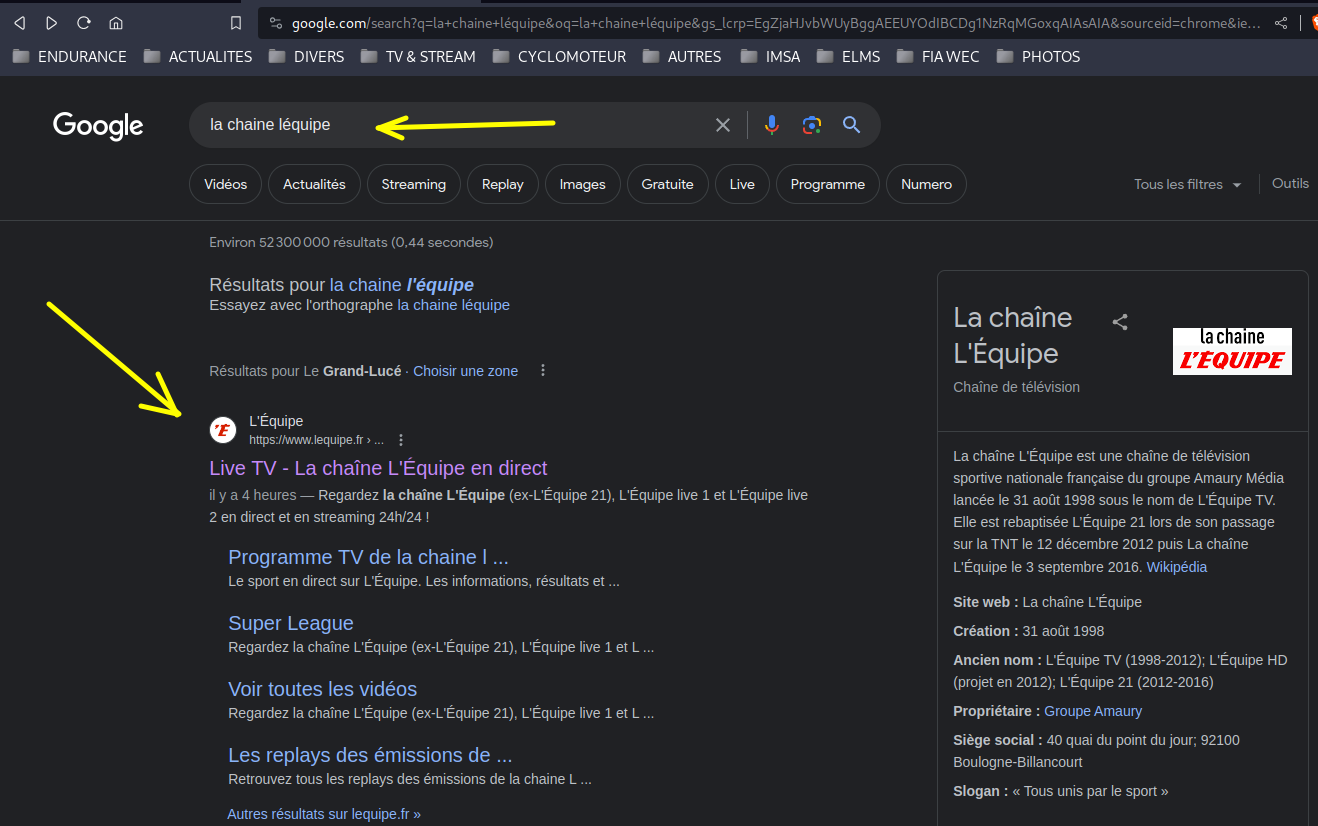Screen dimensions: 1318x826
Task: Expand the Tous les filtres dropdown
Action: (x=1188, y=184)
